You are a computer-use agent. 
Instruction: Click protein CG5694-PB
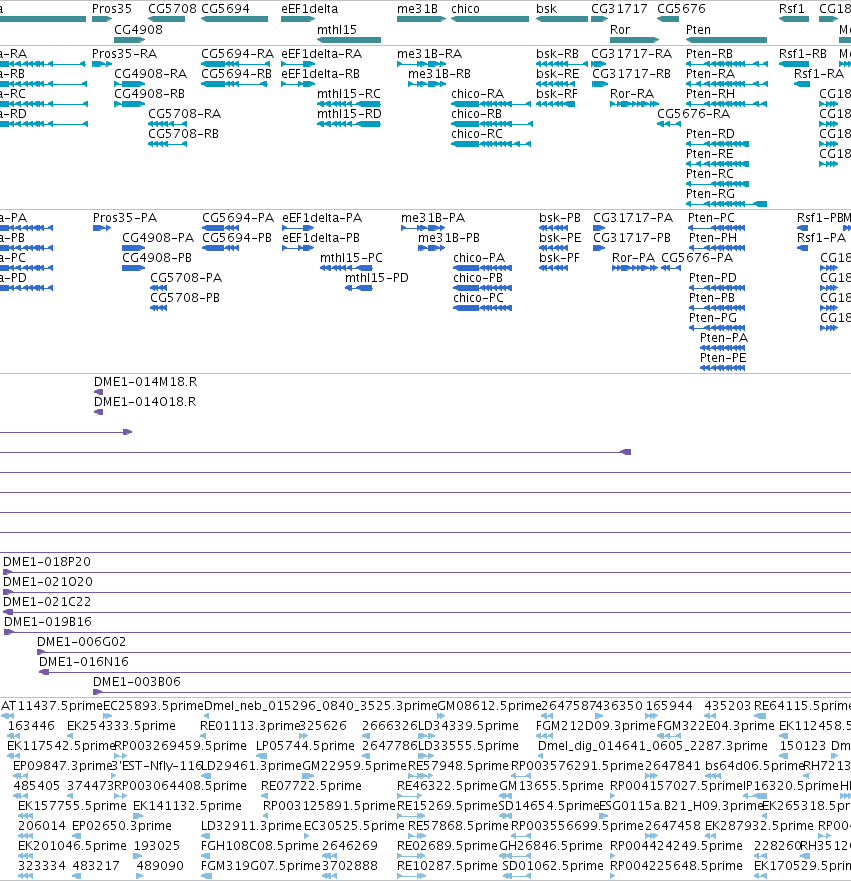[221, 248]
